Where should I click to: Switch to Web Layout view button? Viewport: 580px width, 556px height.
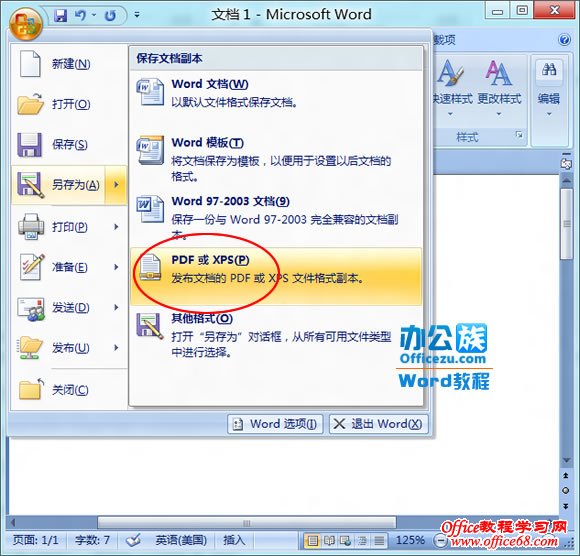[x=345, y=541]
